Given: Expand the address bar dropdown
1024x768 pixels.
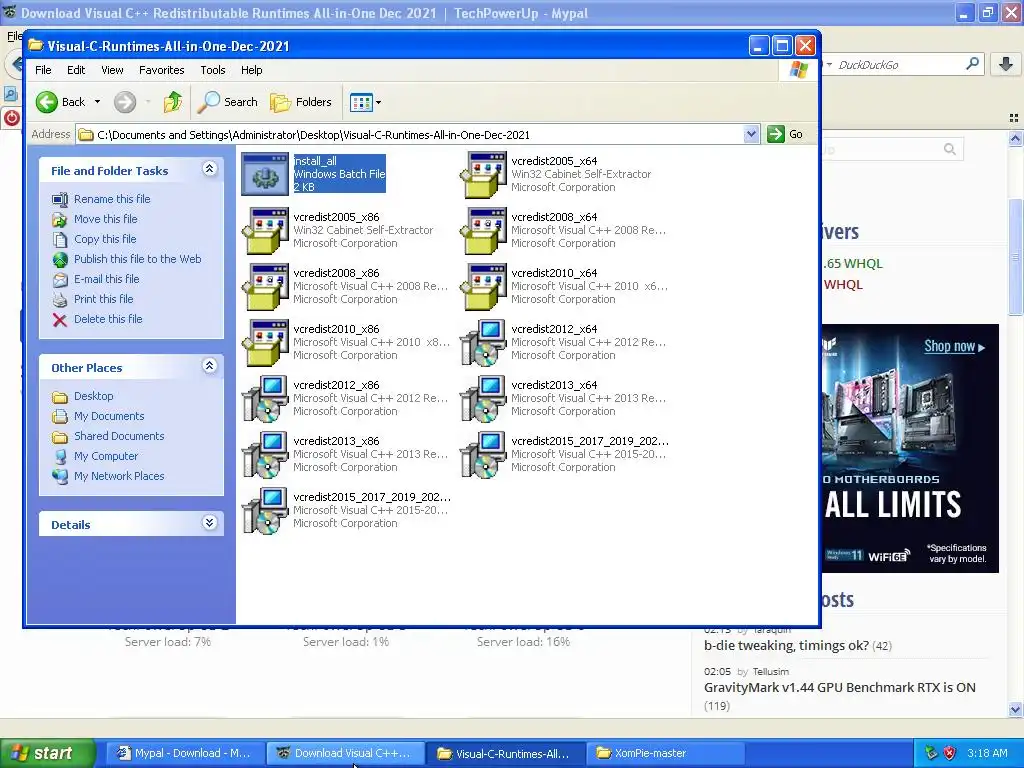Looking at the screenshot, I should point(751,135).
